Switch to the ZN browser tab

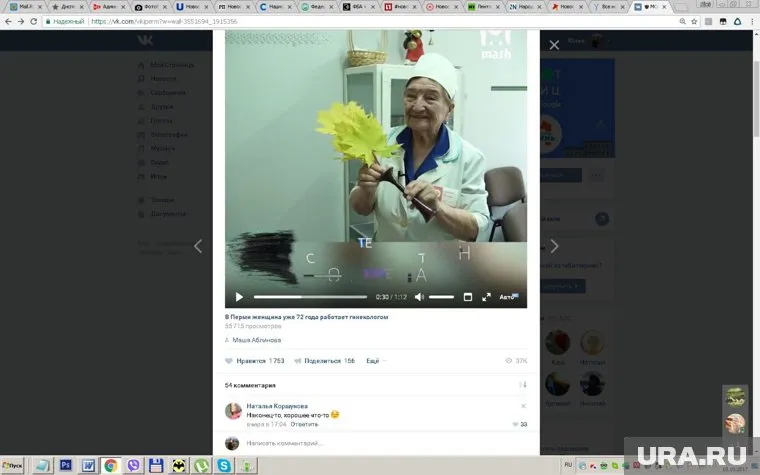tap(526, 7)
